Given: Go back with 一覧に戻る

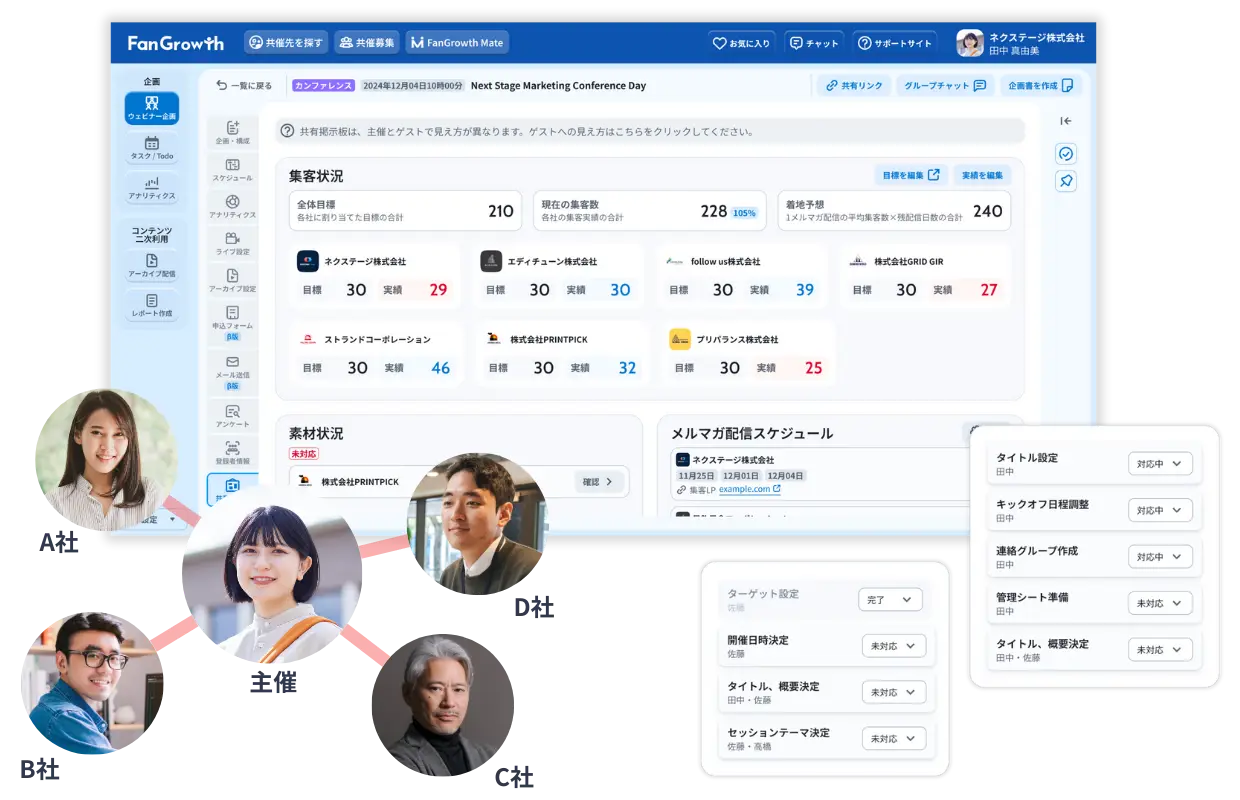Looking at the screenshot, I should pyautogui.click(x=243, y=86).
